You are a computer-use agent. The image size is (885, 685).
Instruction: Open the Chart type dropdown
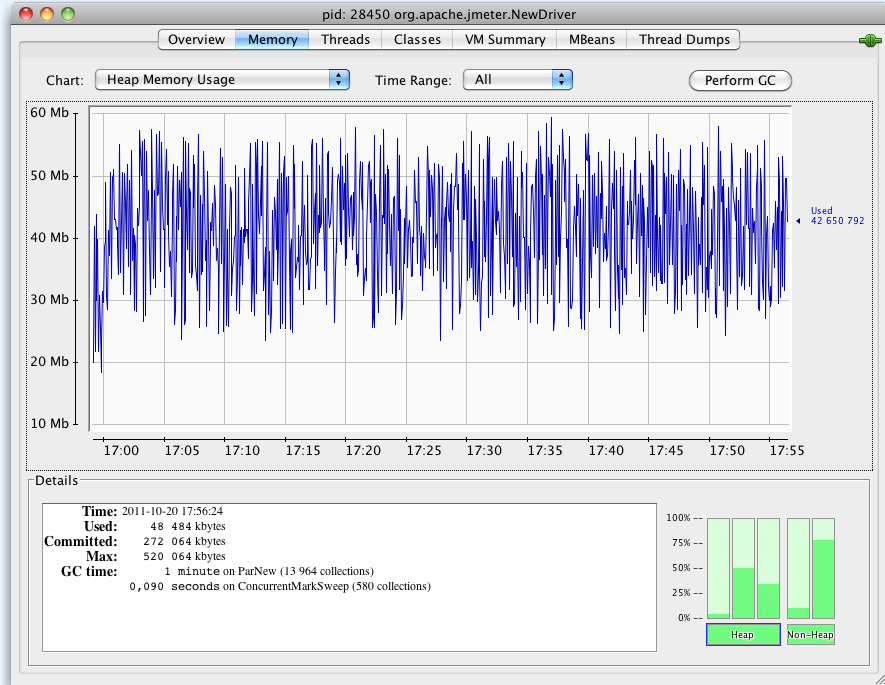(x=222, y=80)
